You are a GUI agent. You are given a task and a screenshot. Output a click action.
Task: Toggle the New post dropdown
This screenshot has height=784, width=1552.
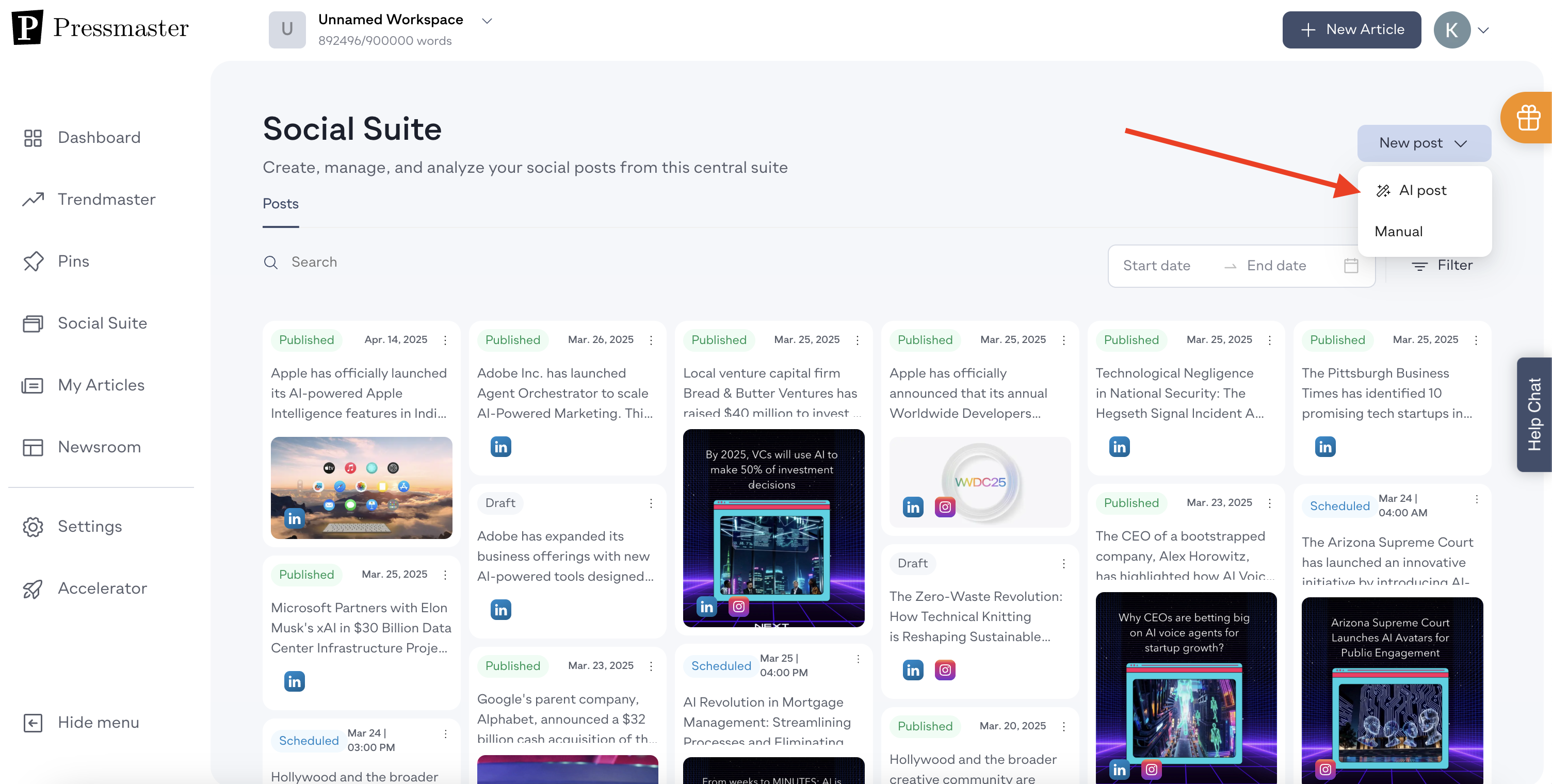[x=1424, y=143]
